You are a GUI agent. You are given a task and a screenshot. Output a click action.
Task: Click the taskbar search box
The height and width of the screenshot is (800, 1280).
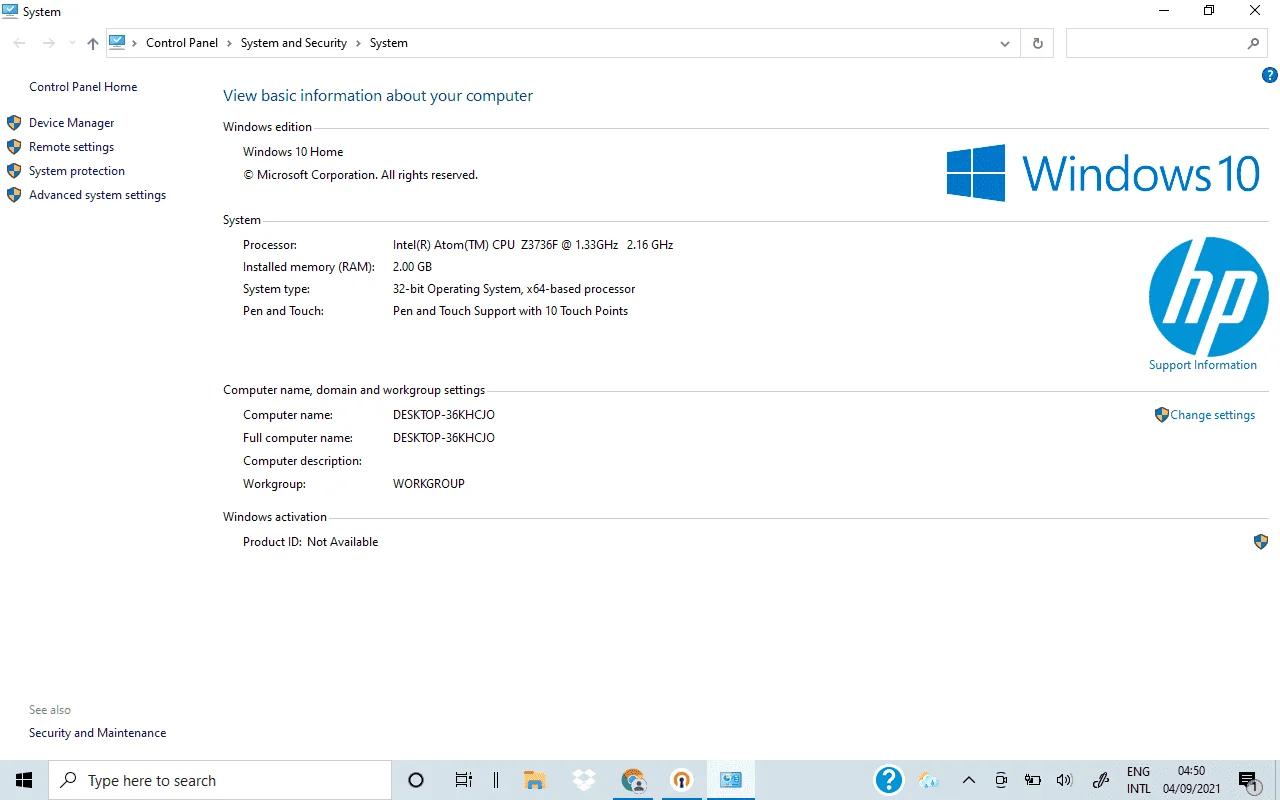220,780
